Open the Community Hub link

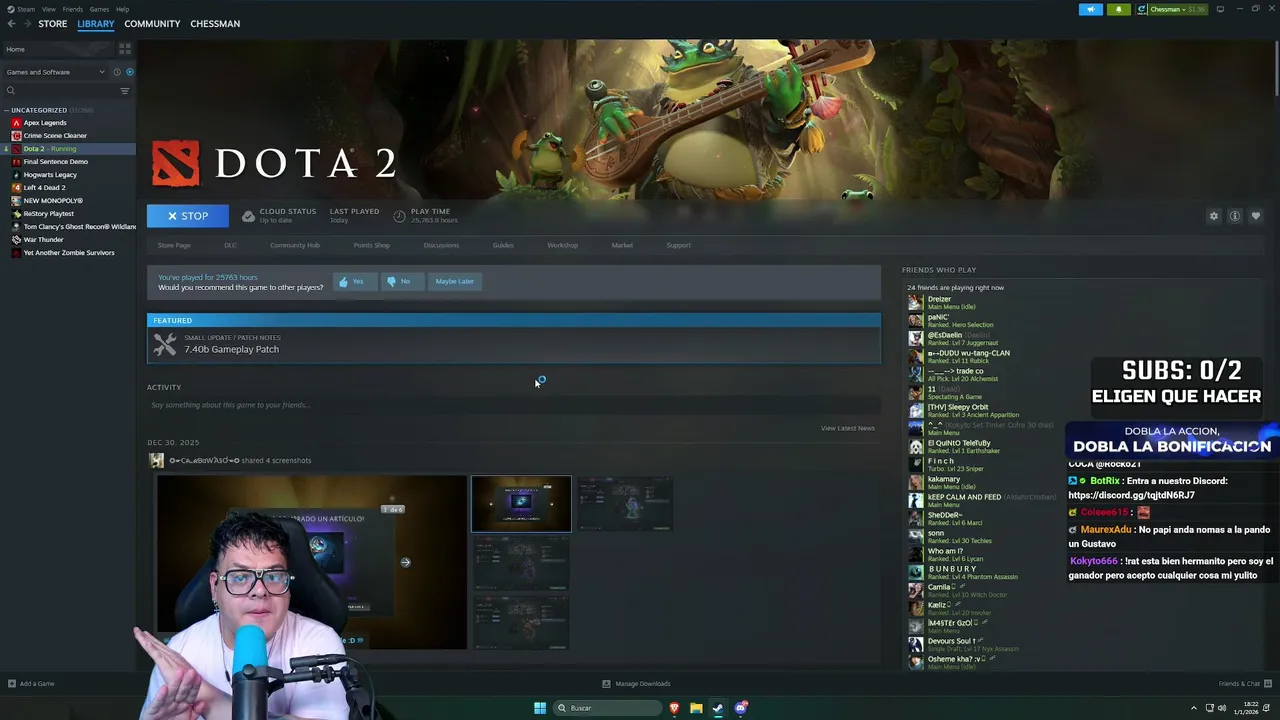(295, 245)
